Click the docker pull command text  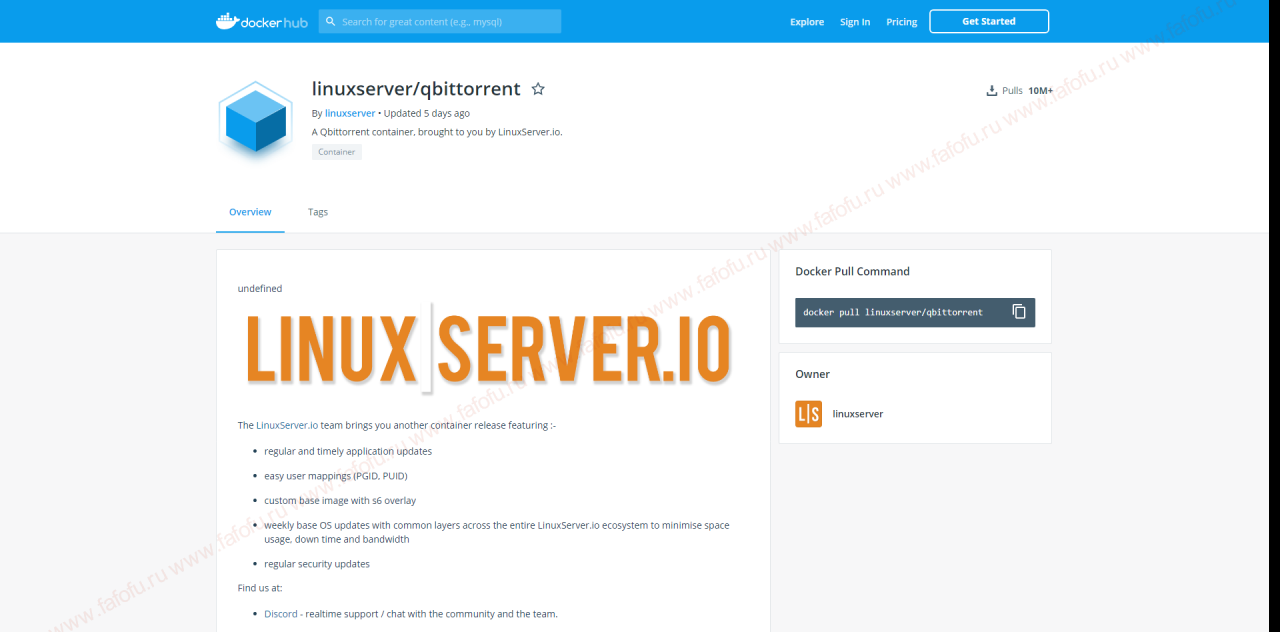click(x=893, y=313)
